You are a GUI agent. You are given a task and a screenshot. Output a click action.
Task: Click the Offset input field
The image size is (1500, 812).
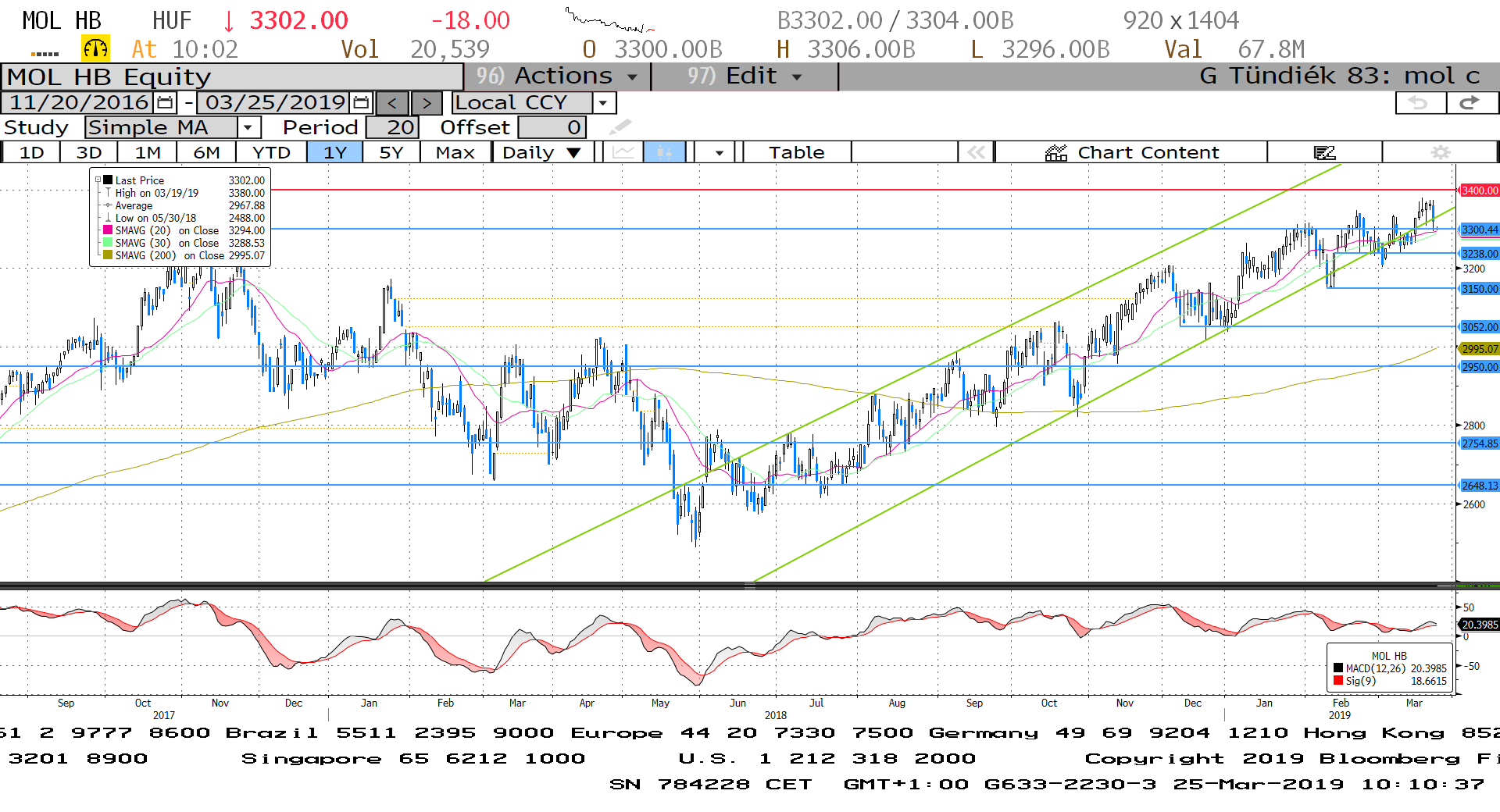pyautogui.click(x=552, y=127)
